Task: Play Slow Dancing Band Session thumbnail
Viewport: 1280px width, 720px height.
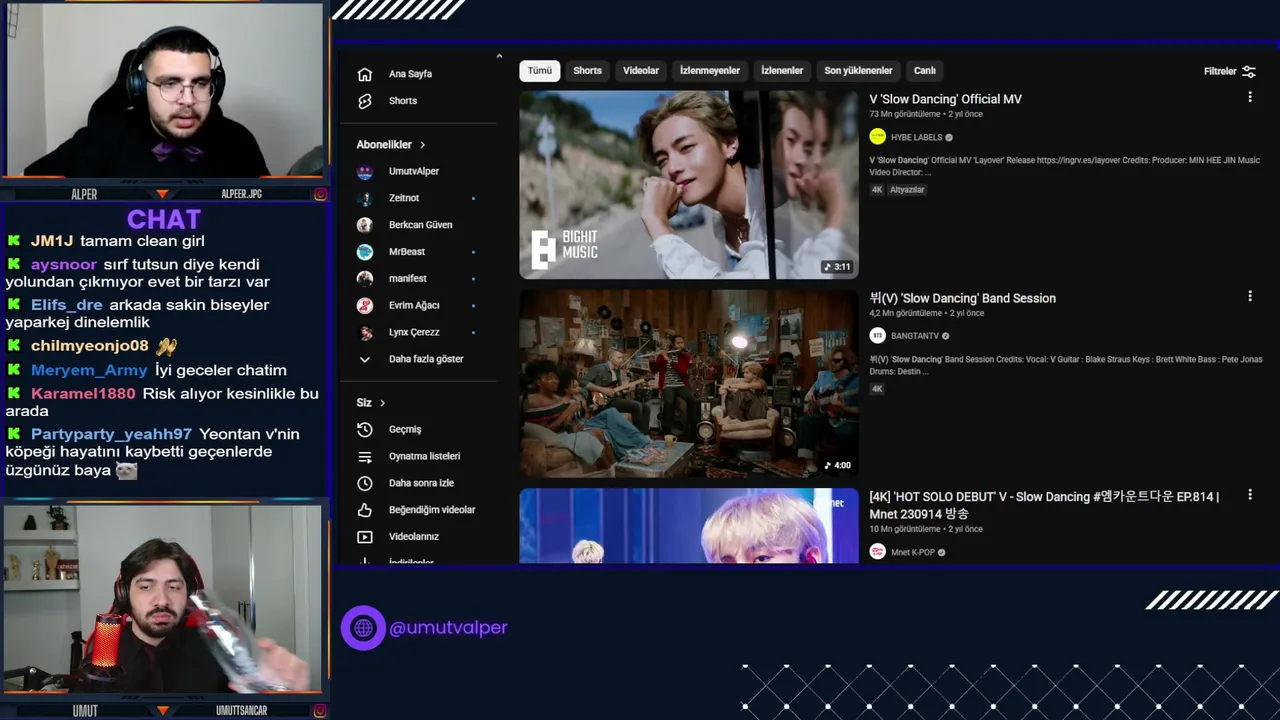Action: 689,384
